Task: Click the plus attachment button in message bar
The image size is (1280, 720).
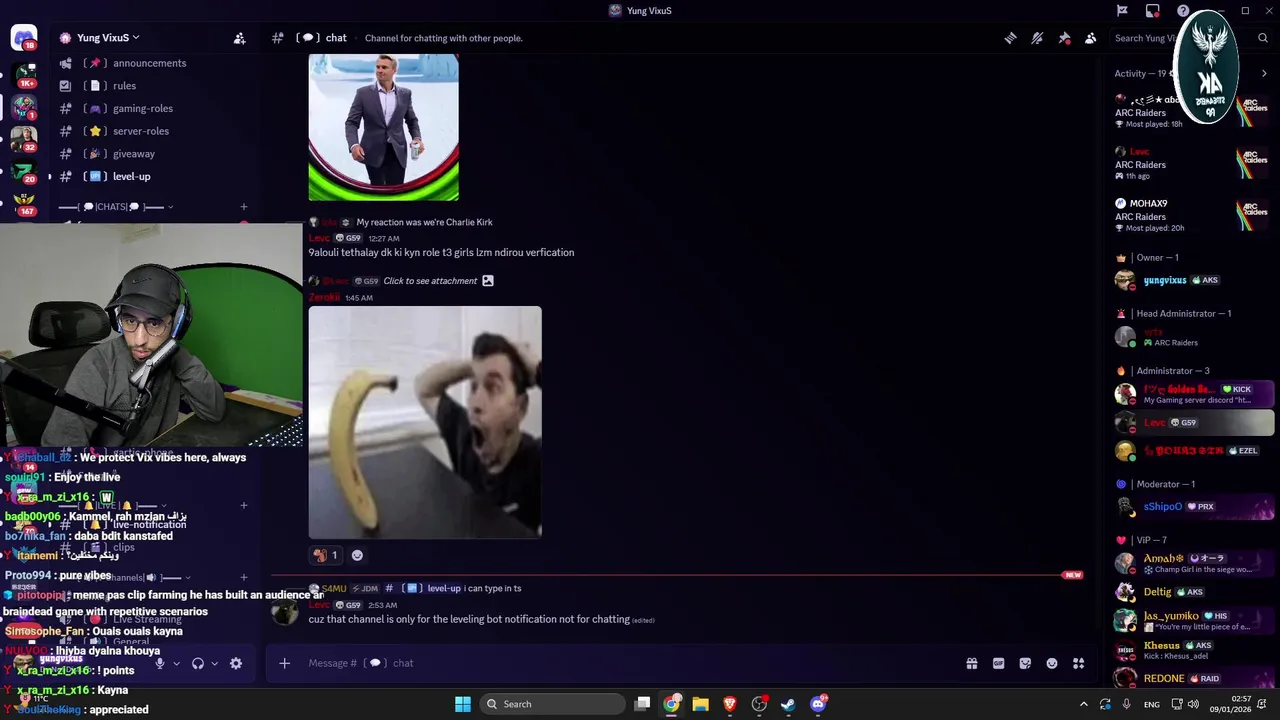Action: (284, 663)
